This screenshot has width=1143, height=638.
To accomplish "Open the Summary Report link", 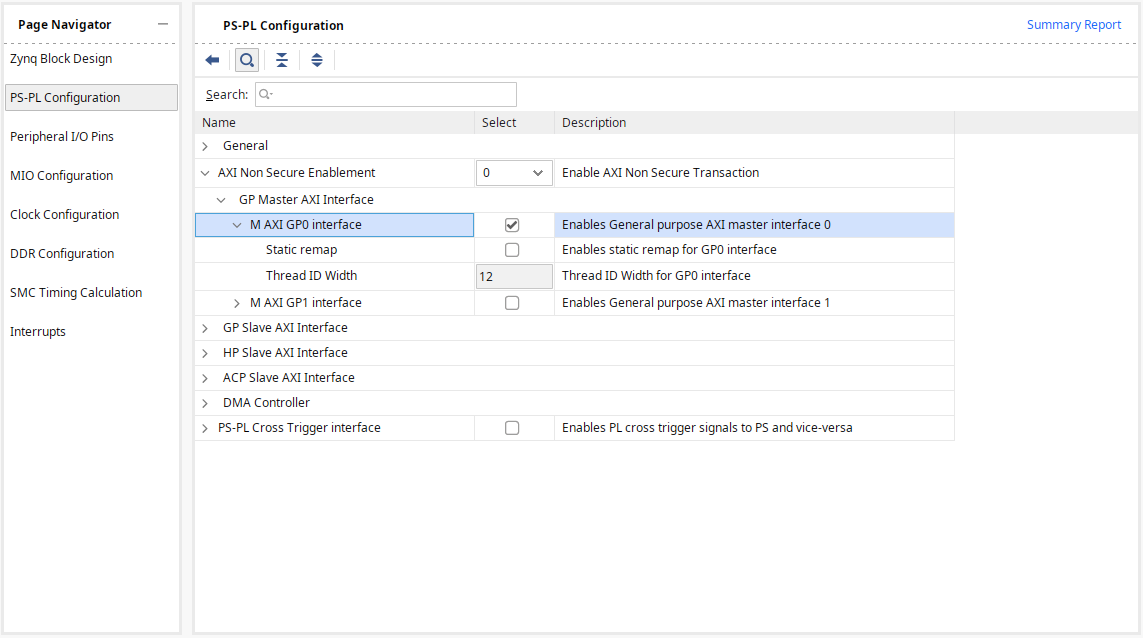I will 1073,25.
